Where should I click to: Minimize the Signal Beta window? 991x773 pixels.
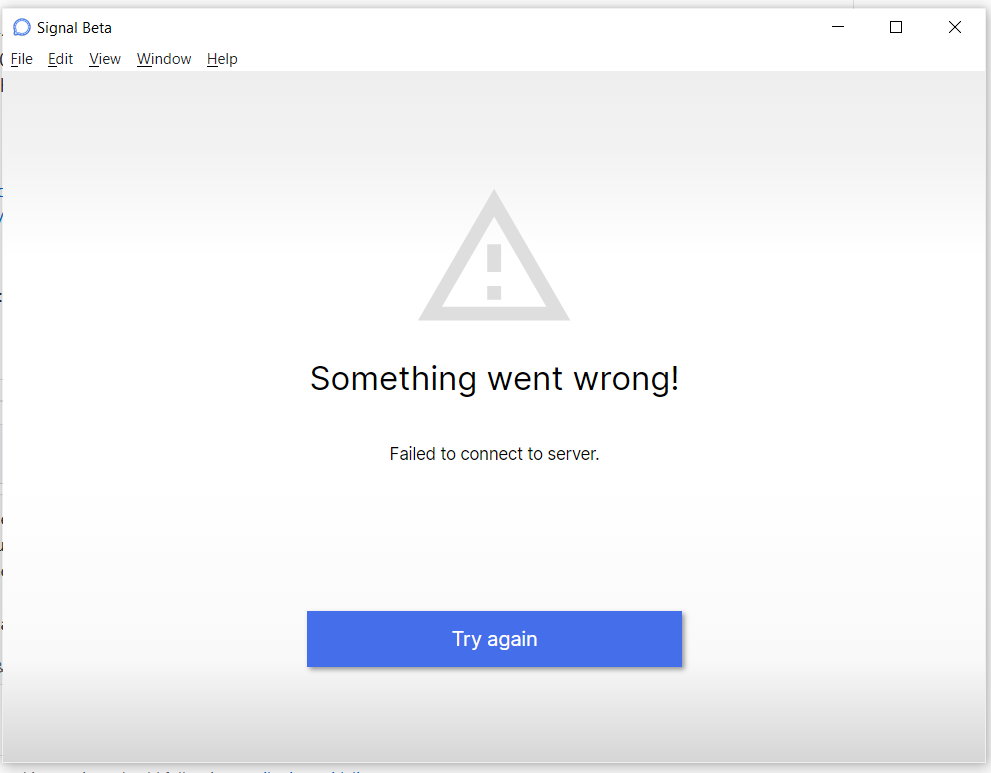[x=838, y=27]
